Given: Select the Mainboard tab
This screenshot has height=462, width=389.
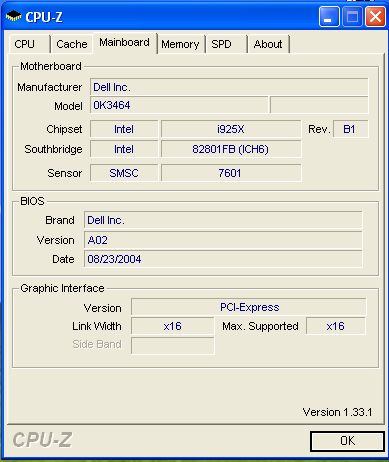Looking at the screenshot, I should 124,43.
